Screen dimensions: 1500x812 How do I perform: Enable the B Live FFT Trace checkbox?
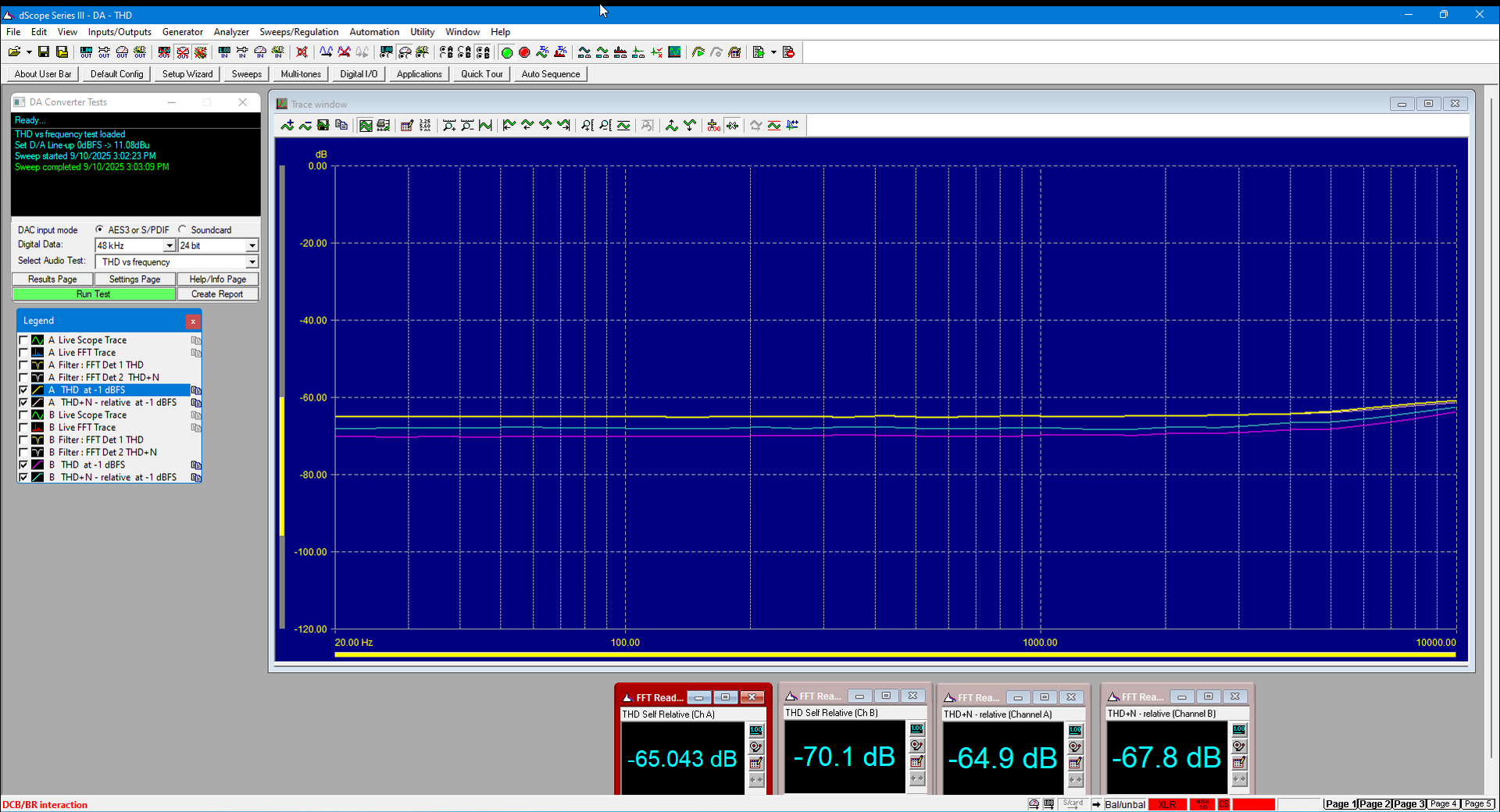click(x=23, y=428)
